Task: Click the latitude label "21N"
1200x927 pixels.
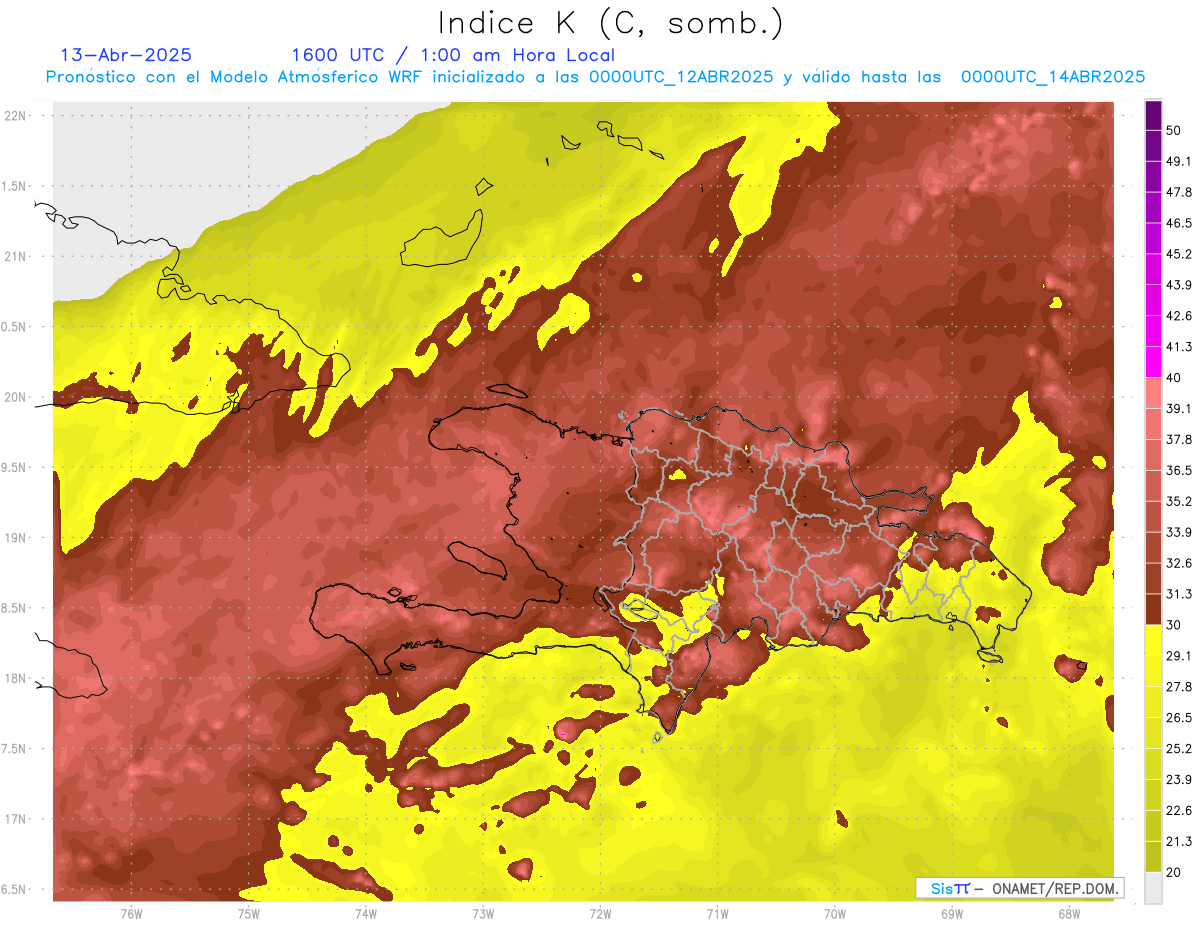Action: coord(16,256)
